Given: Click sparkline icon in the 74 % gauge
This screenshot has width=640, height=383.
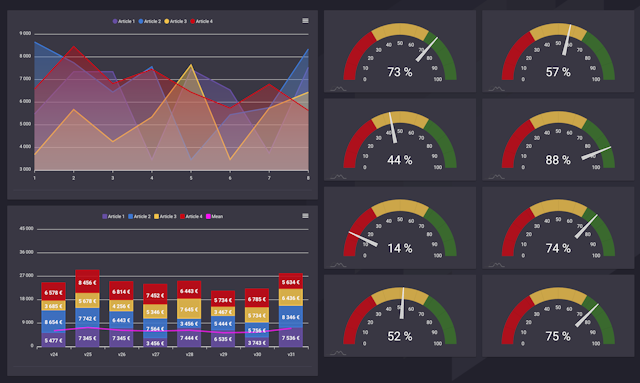Looking at the screenshot, I should [x=496, y=265].
